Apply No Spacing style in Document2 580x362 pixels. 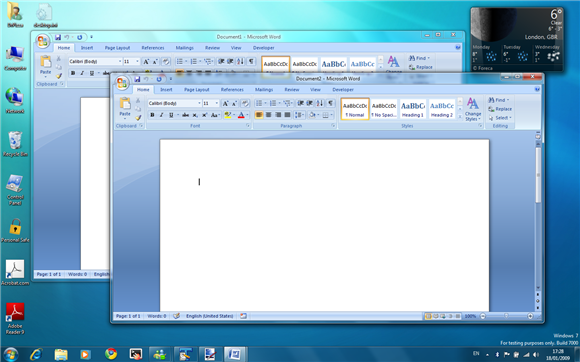[x=384, y=109]
